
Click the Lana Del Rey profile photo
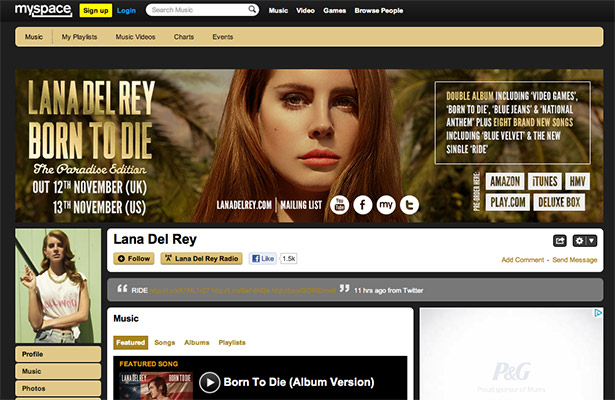point(58,286)
